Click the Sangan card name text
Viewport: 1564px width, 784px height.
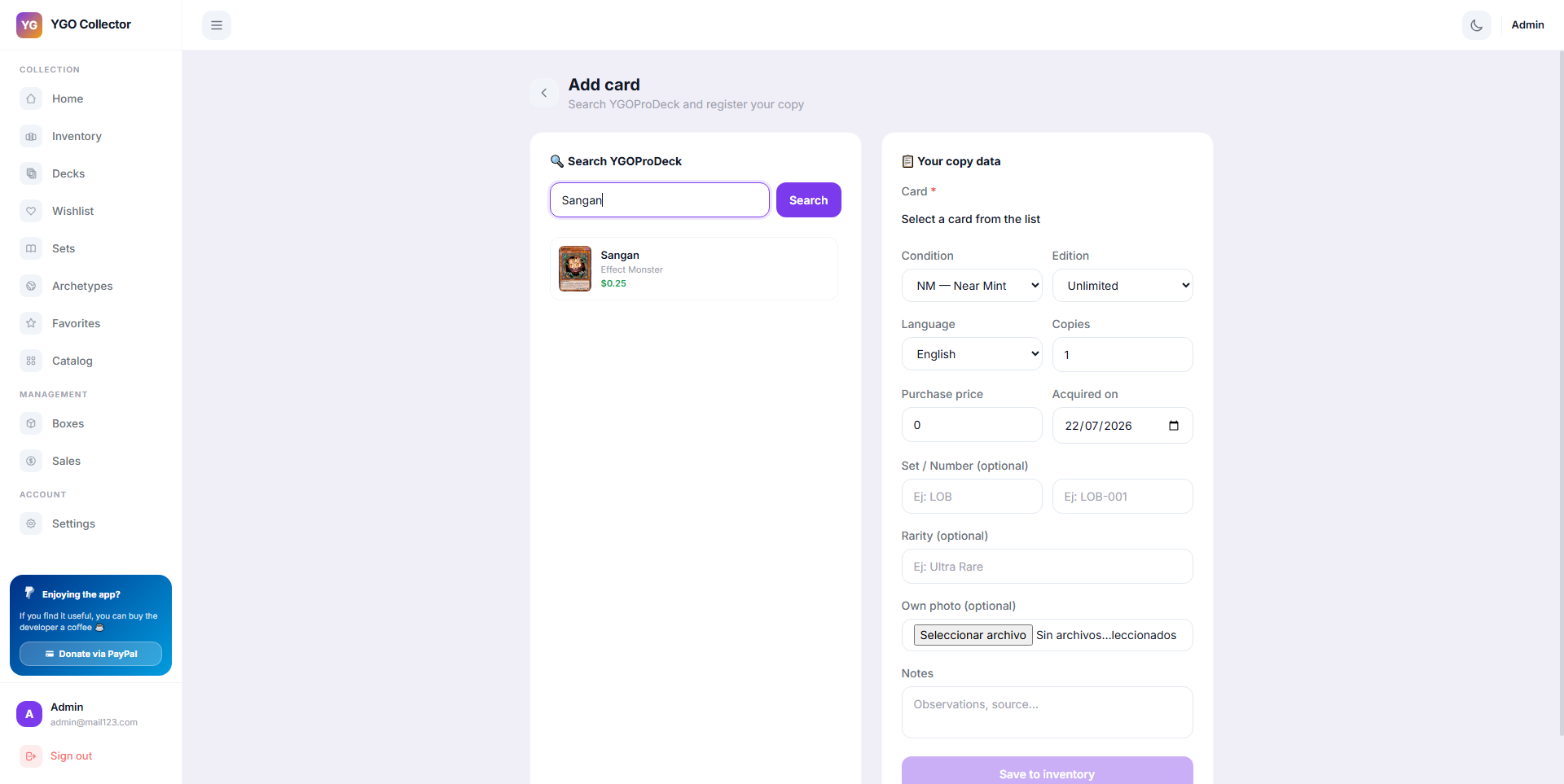coord(620,256)
